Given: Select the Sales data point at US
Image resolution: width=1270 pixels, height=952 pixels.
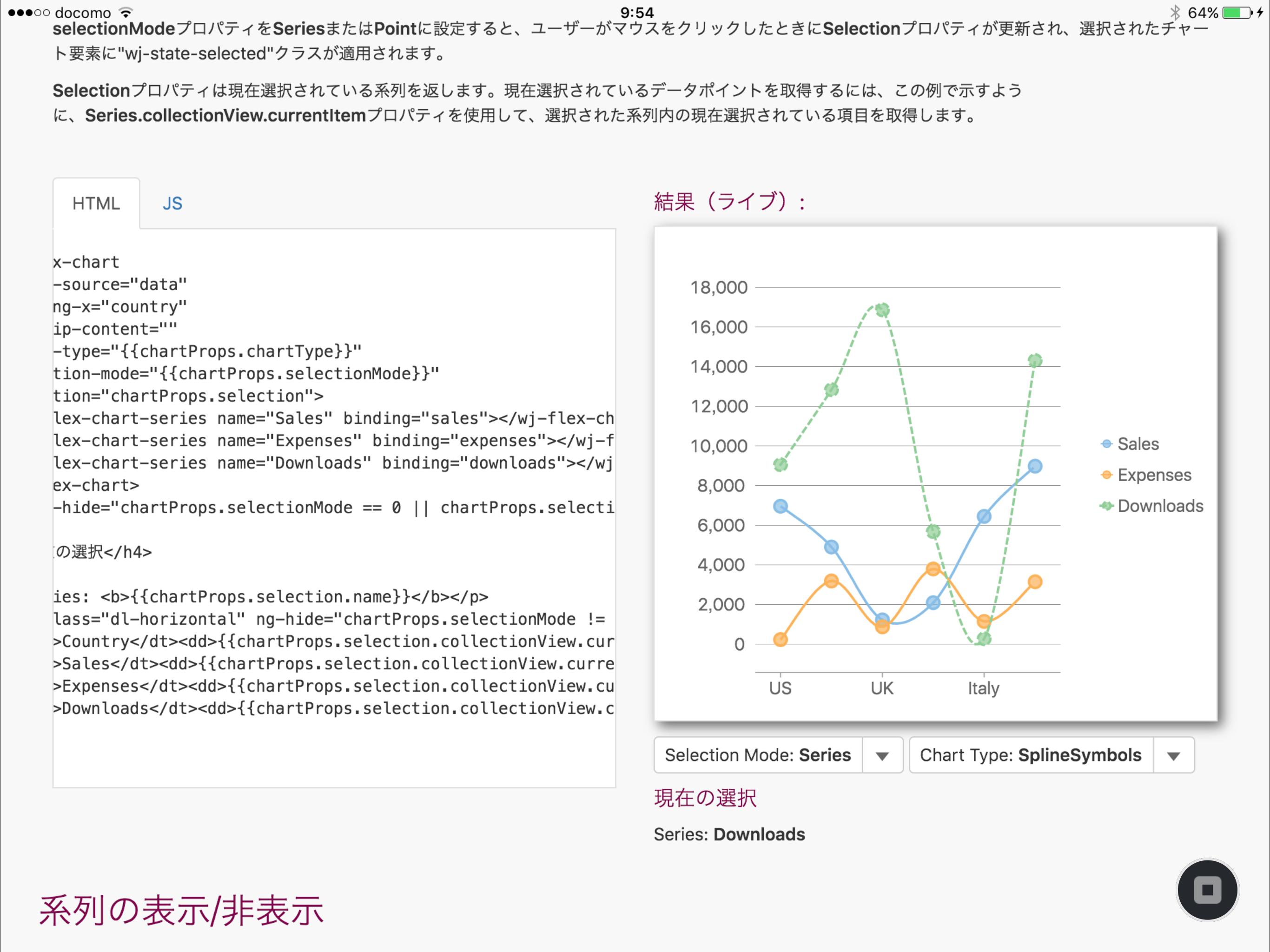Looking at the screenshot, I should pos(780,506).
